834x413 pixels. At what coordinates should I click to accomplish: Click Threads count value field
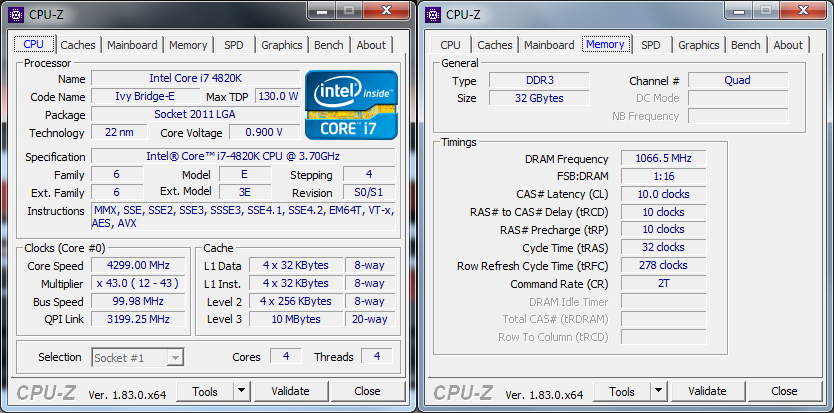coord(377,356)
